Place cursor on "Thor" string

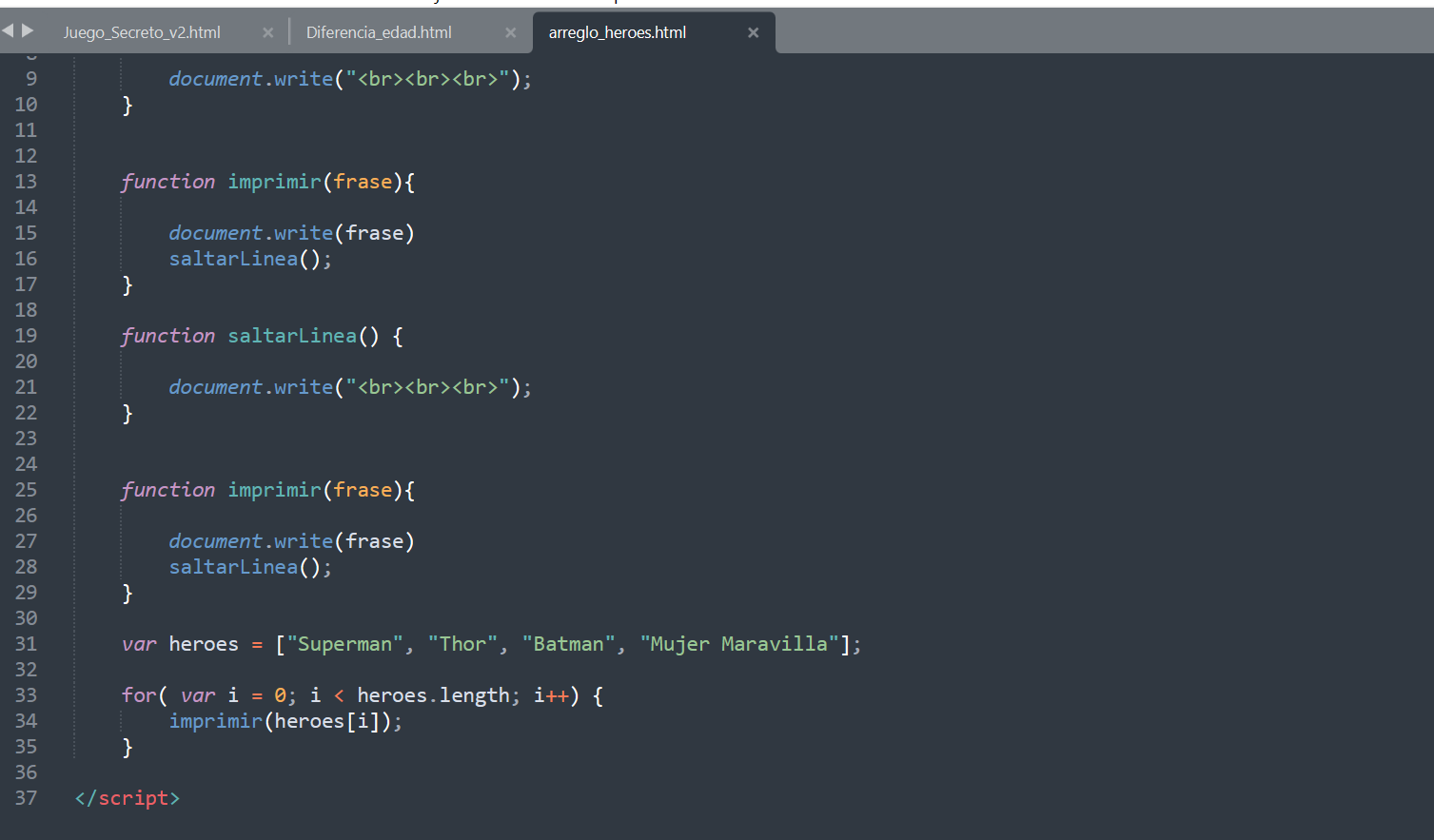click(462, 644)
